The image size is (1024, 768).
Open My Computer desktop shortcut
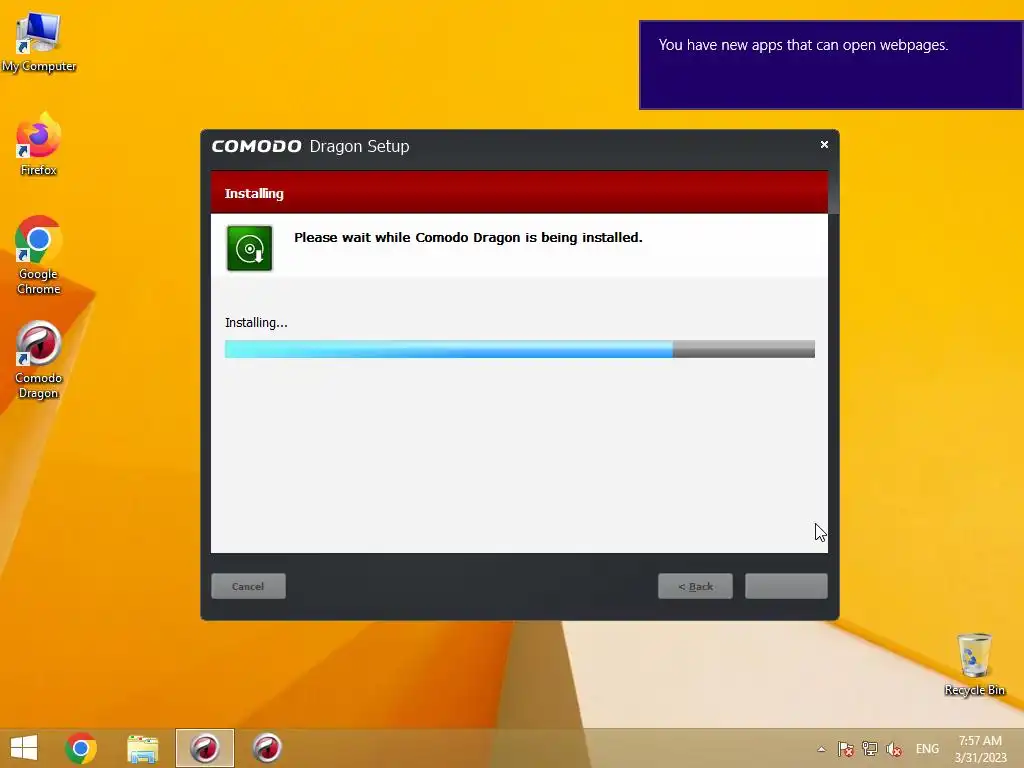pos(39,40)
